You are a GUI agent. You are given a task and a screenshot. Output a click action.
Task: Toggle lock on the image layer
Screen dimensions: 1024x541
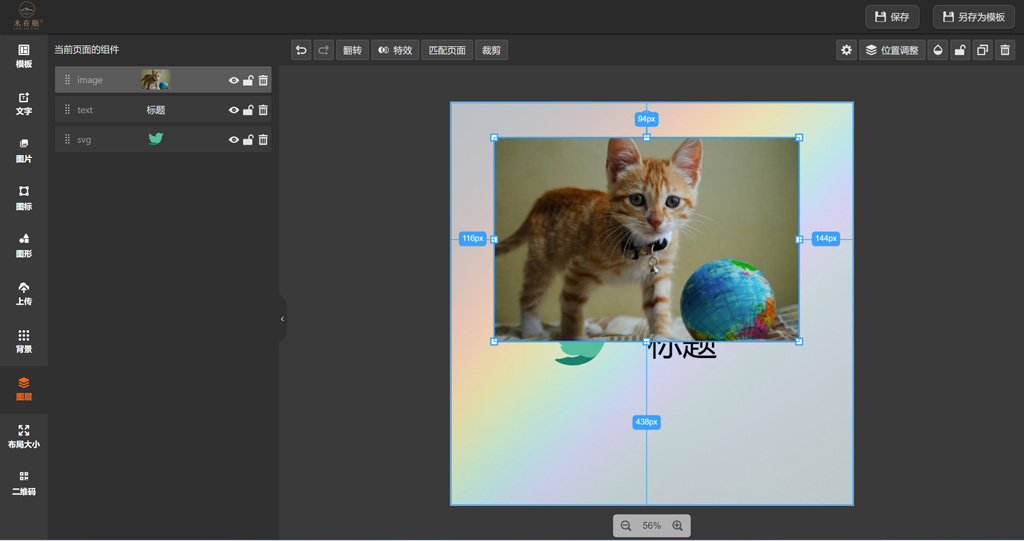[248, 80]
